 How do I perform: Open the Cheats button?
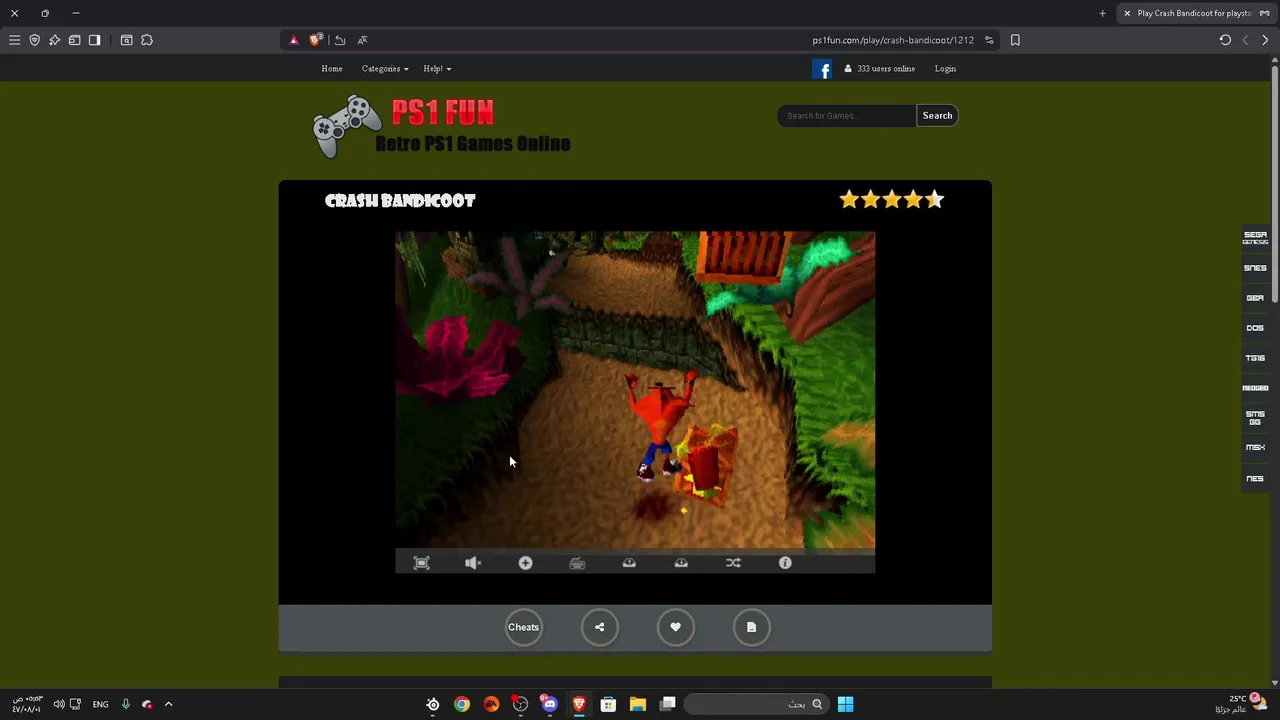(x=523, y=627)
